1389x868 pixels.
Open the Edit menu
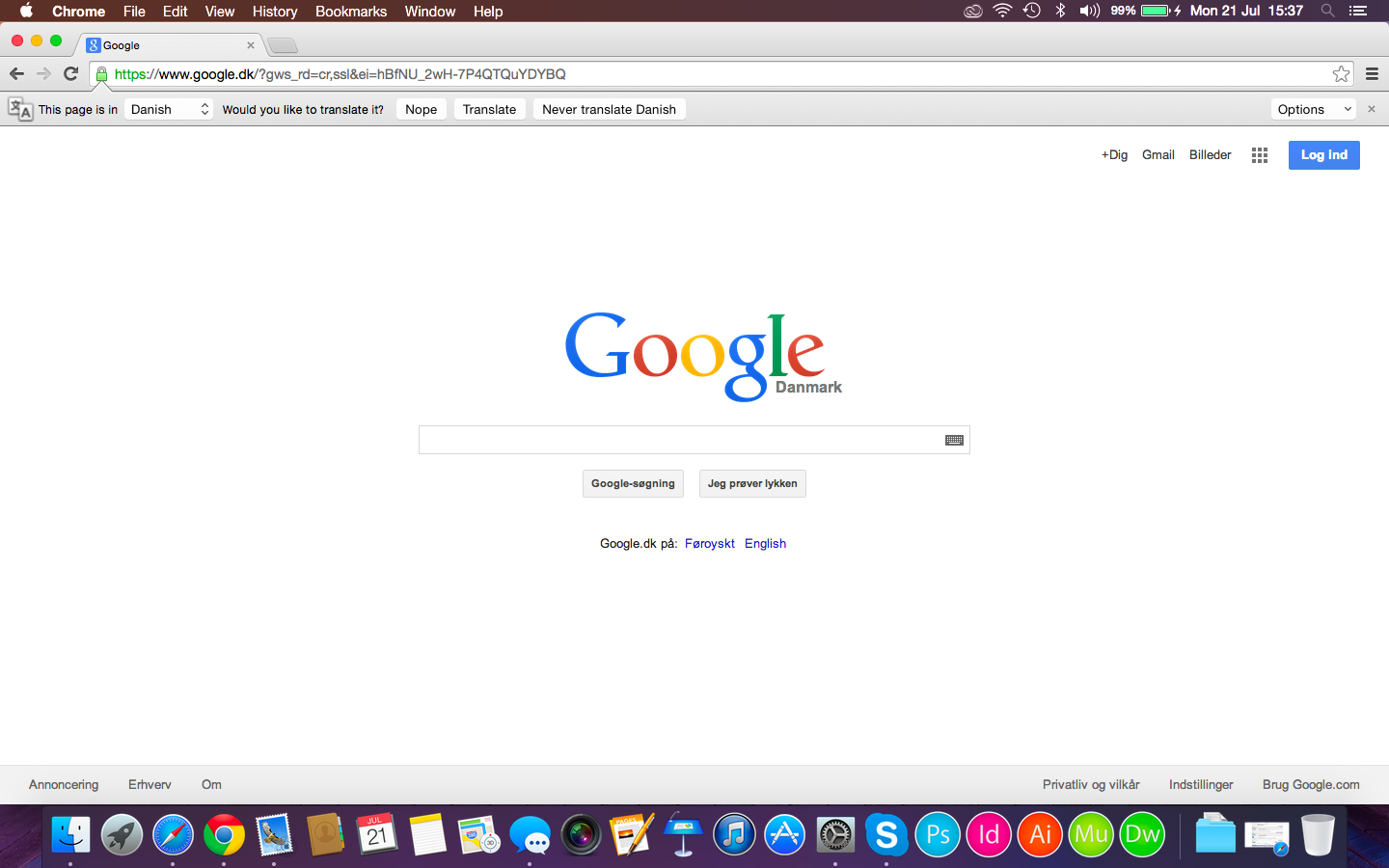click(175, 12)
